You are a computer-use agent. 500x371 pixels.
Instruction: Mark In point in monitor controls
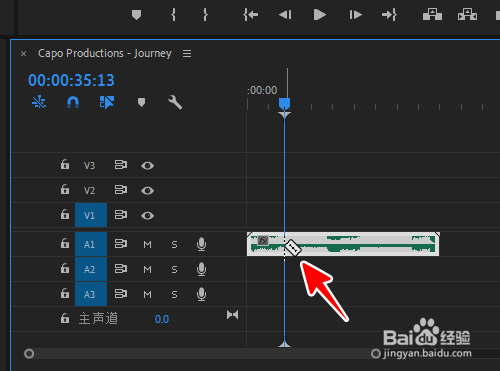173,15
